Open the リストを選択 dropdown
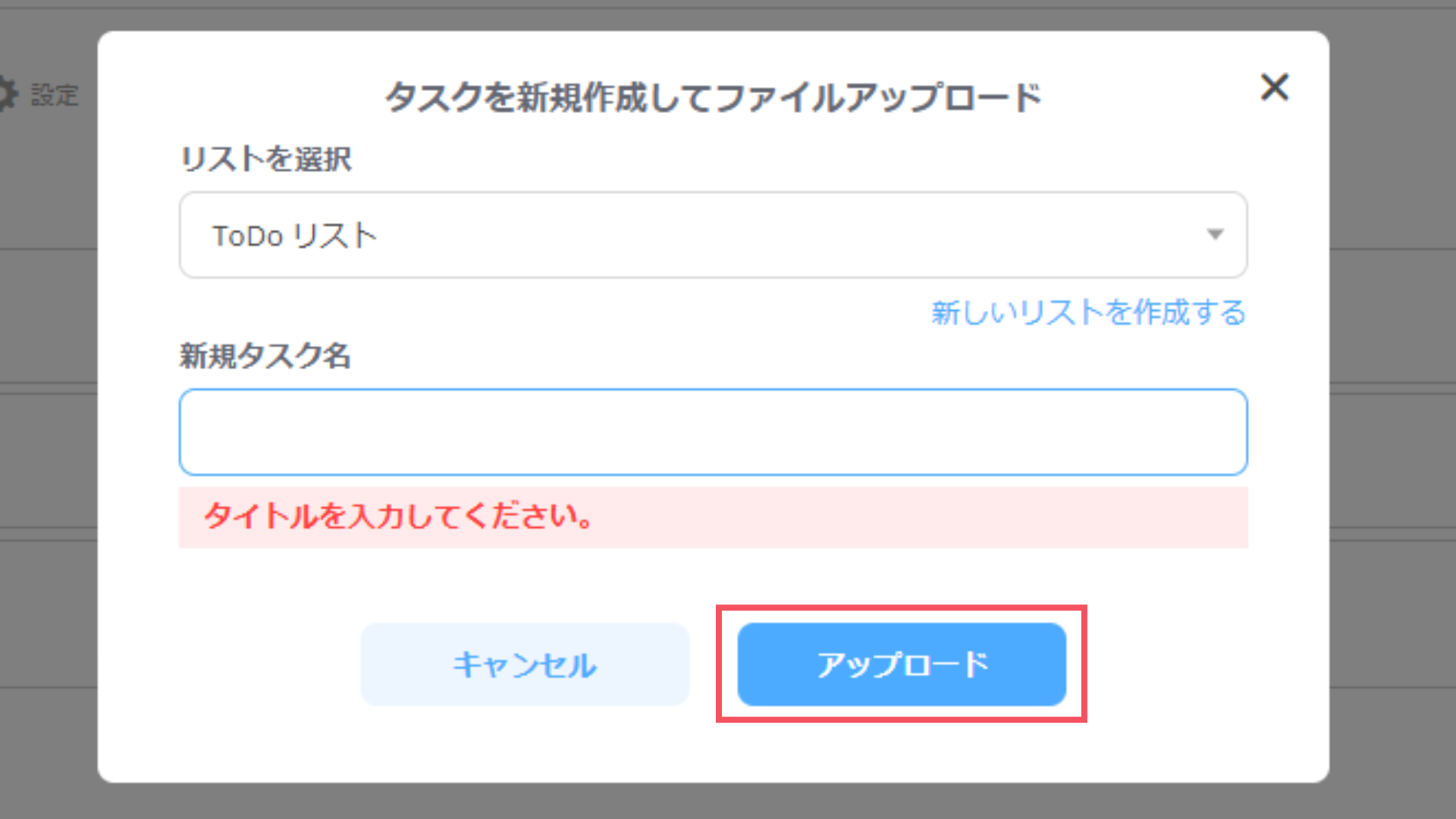Image resolution: width=1456 pixels, height=819 pixels. click(x=713, y=235)
